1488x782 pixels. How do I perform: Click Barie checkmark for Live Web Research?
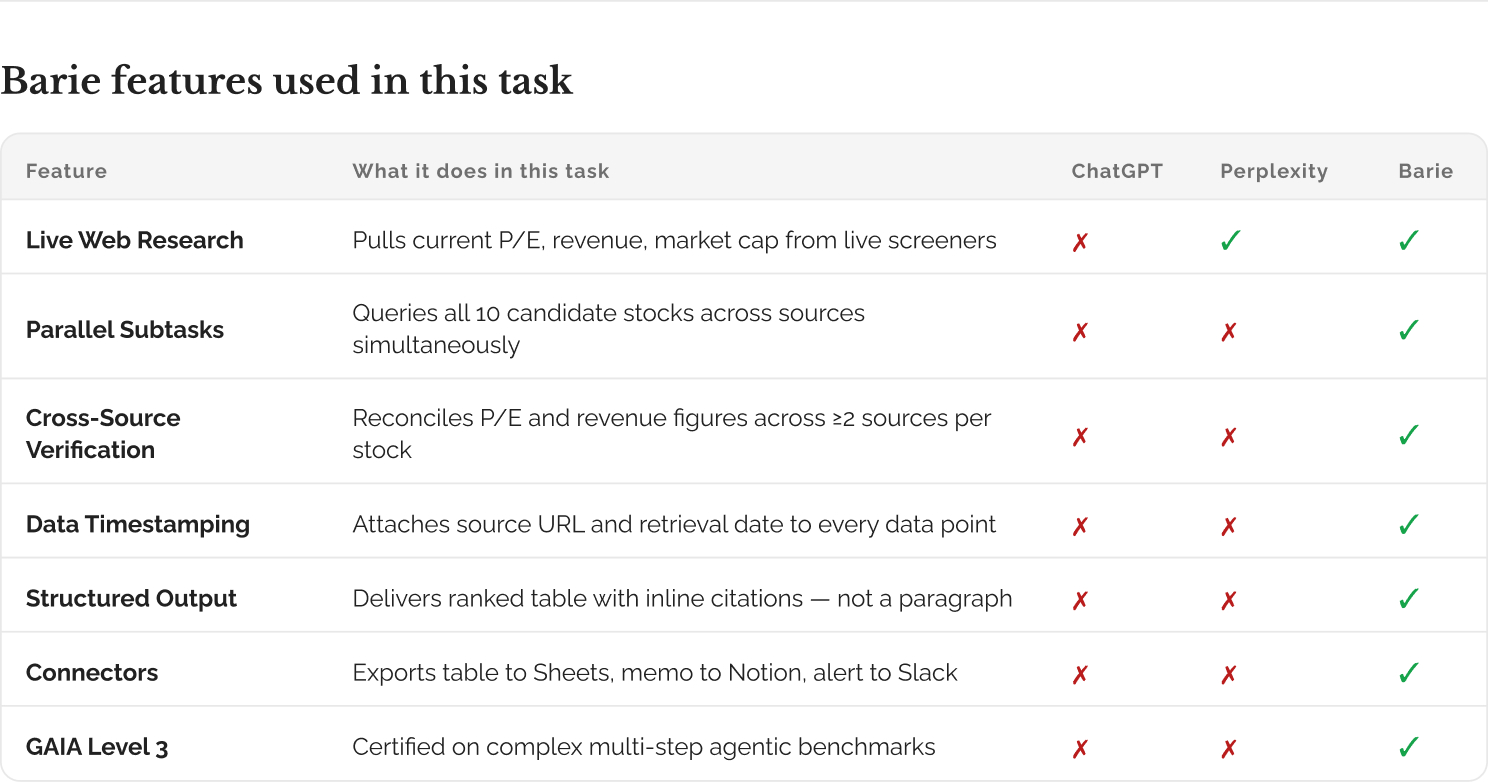tap(1409, 241)
